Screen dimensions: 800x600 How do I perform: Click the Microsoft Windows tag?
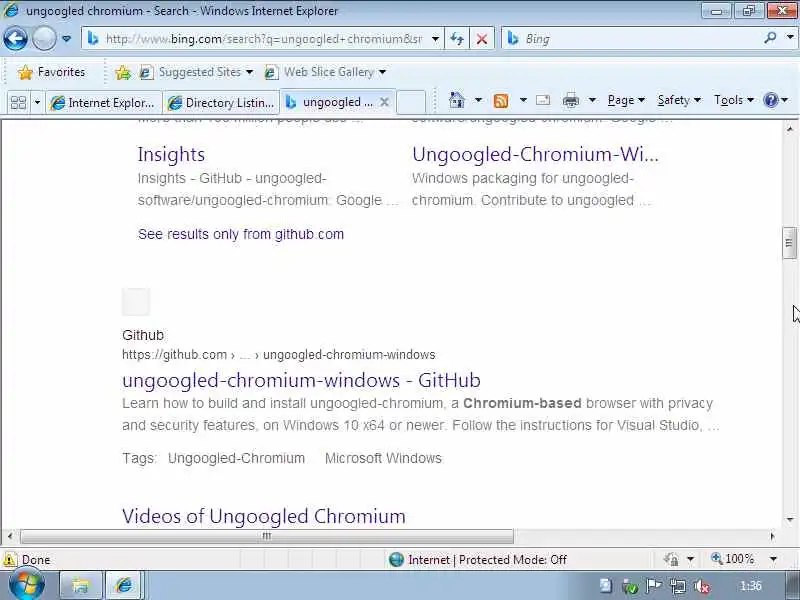point(383,458)
